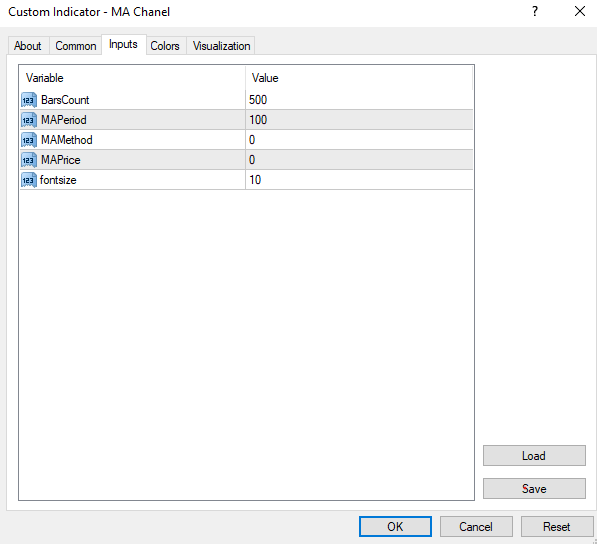Screen dimensions: 597x544
Task: Select the BarsCount value 500 field
Action: point(359,100)
